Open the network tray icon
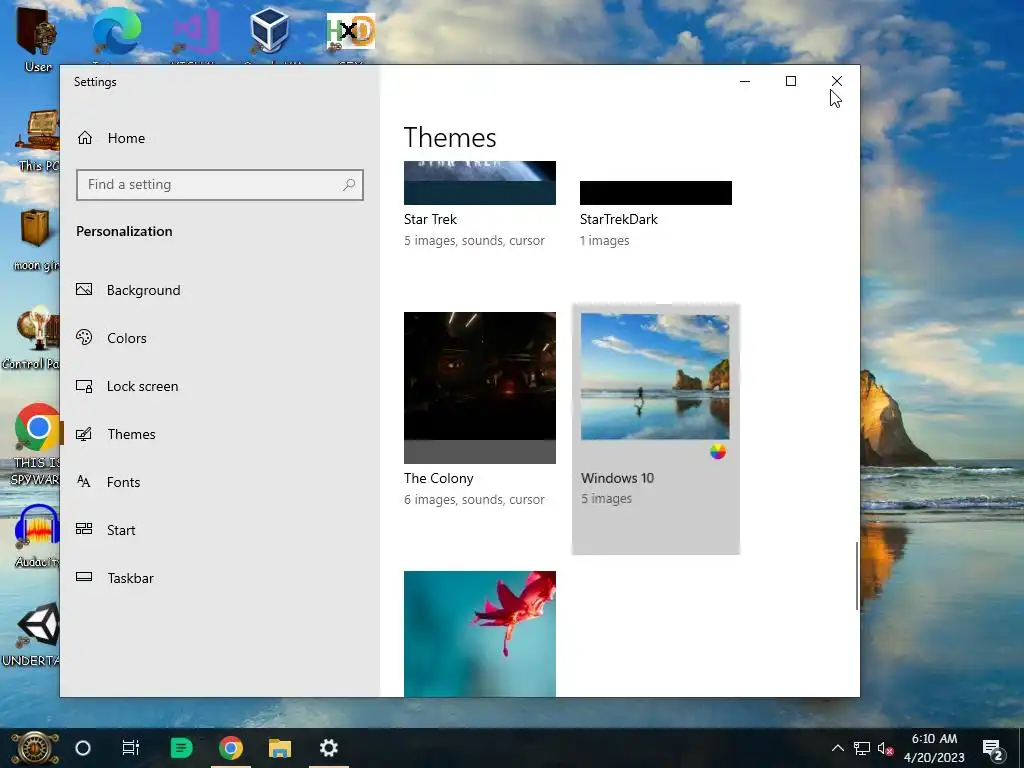 click(861, 748)
